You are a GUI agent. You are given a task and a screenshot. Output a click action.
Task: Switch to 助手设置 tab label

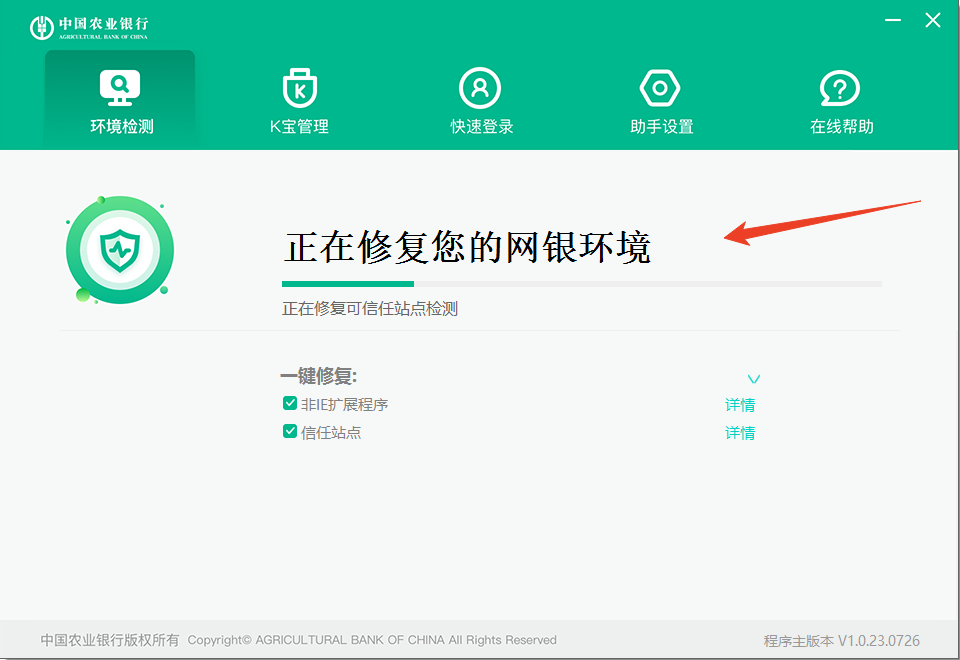pos(662,127)
